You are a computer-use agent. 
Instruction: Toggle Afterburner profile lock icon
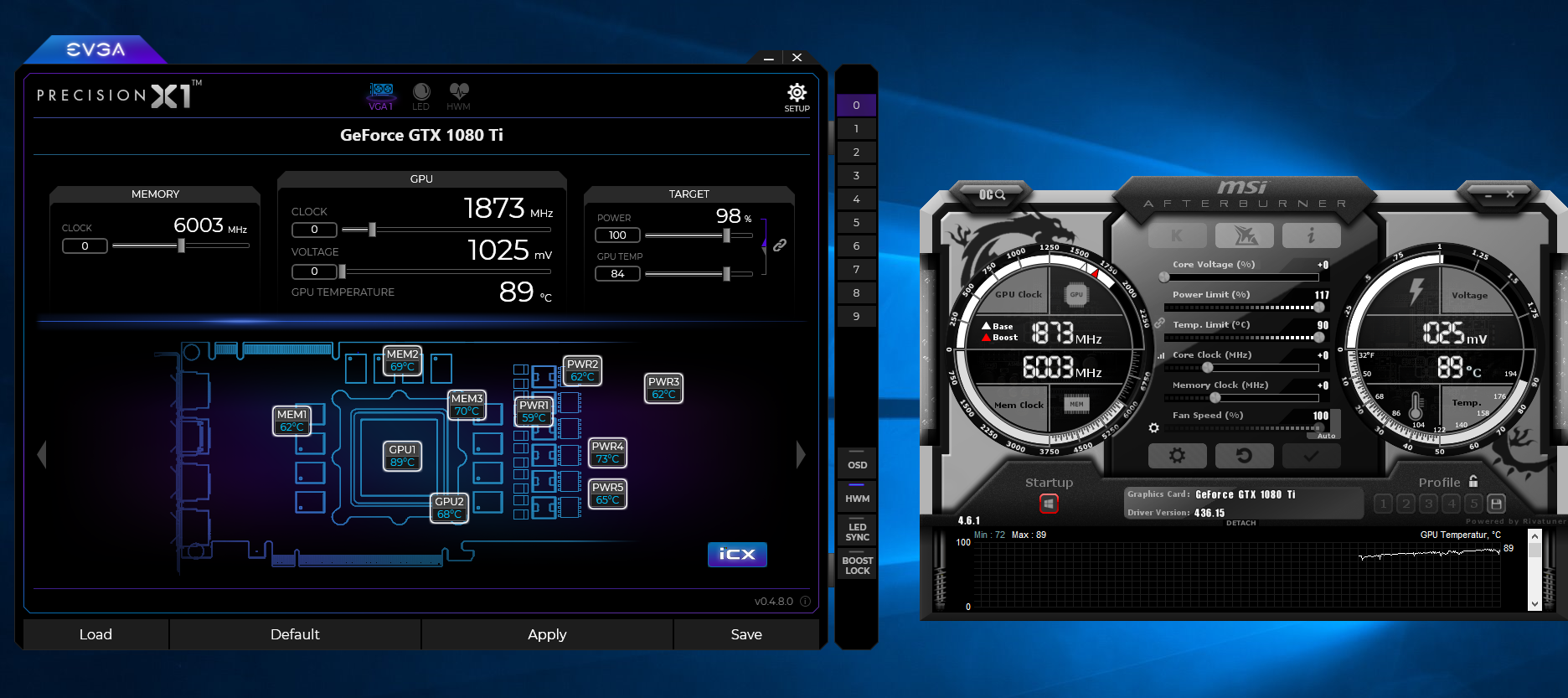(1473, 481)
